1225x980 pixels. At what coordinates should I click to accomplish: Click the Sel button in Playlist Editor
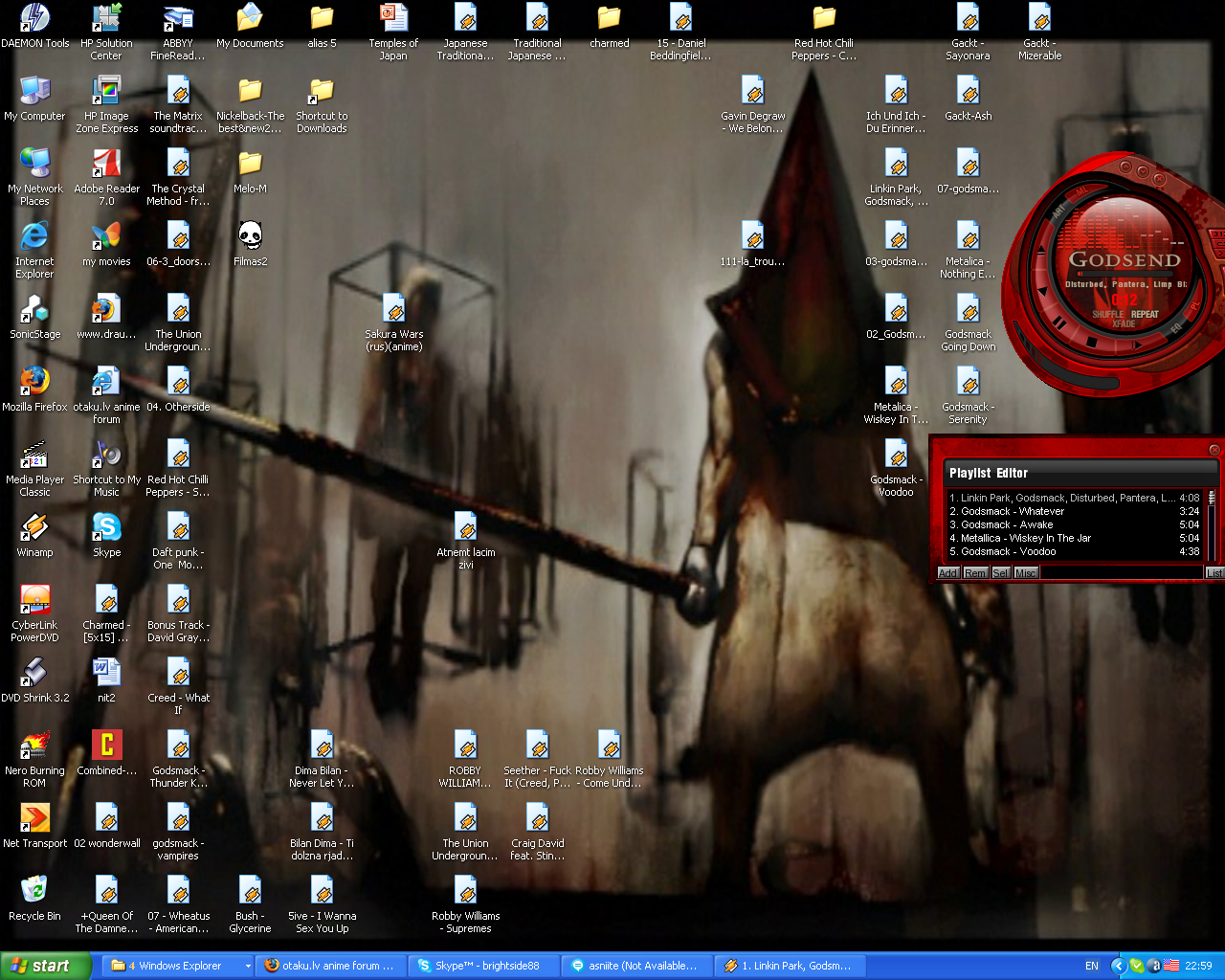point(1000,572)
